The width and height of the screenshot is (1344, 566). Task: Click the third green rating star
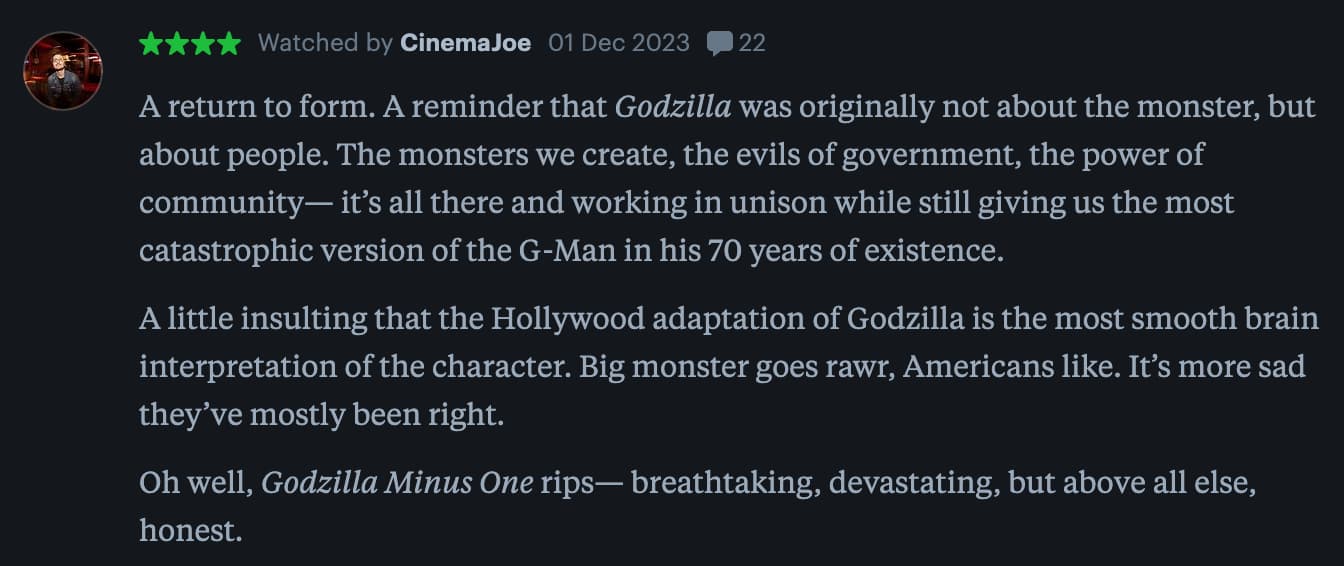point(204,43)
